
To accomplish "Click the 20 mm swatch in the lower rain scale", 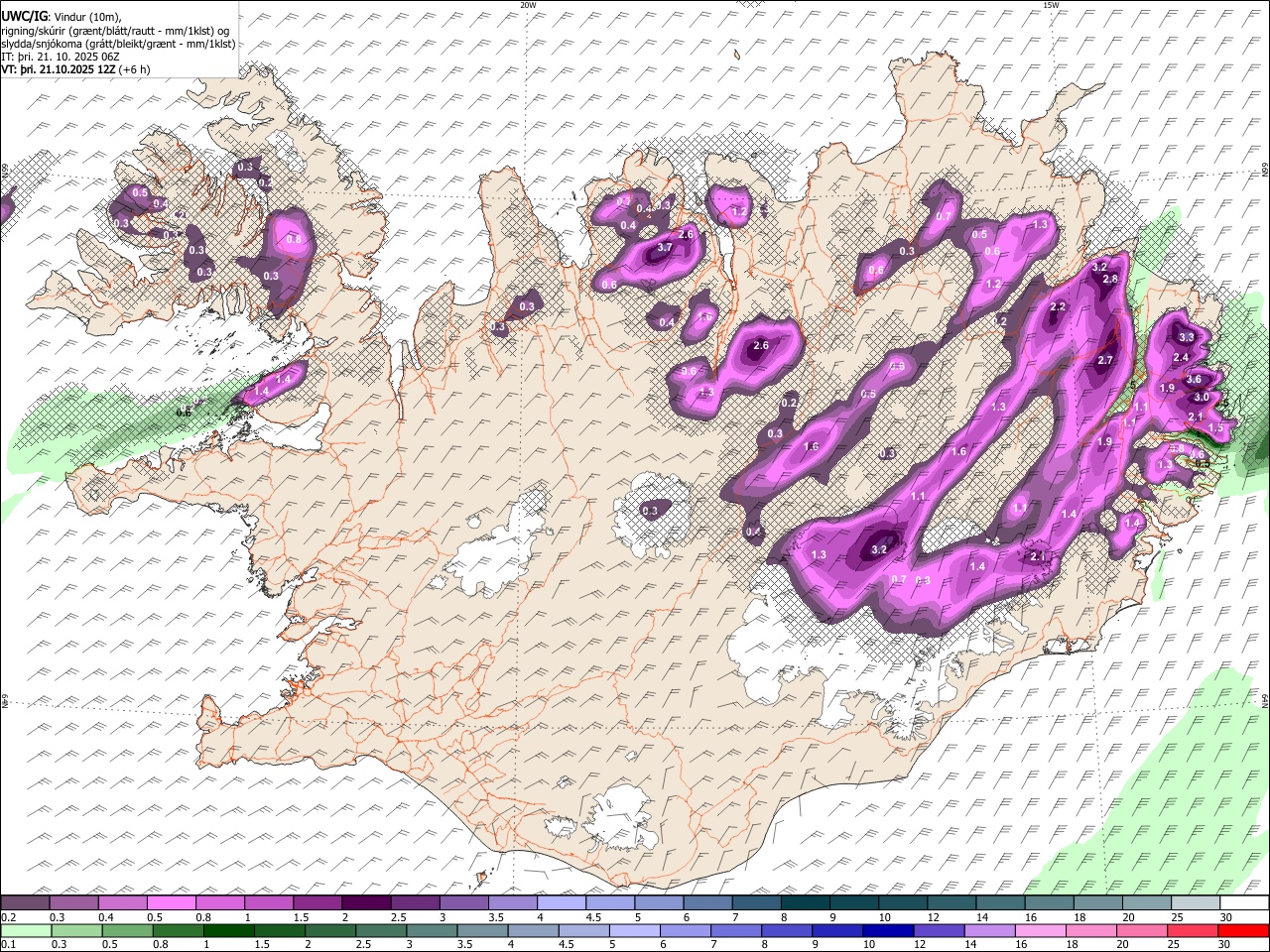I will [x=1140, y=931].
